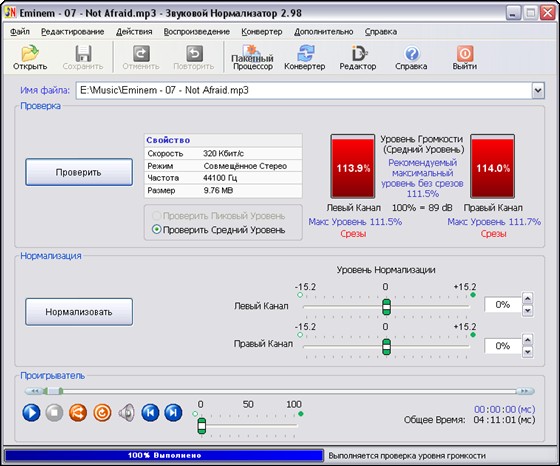Image resolution: width=560 pixels, height=466 pixels.
Task: Open the Редактирование menu
Action: [x=72, y=32]
